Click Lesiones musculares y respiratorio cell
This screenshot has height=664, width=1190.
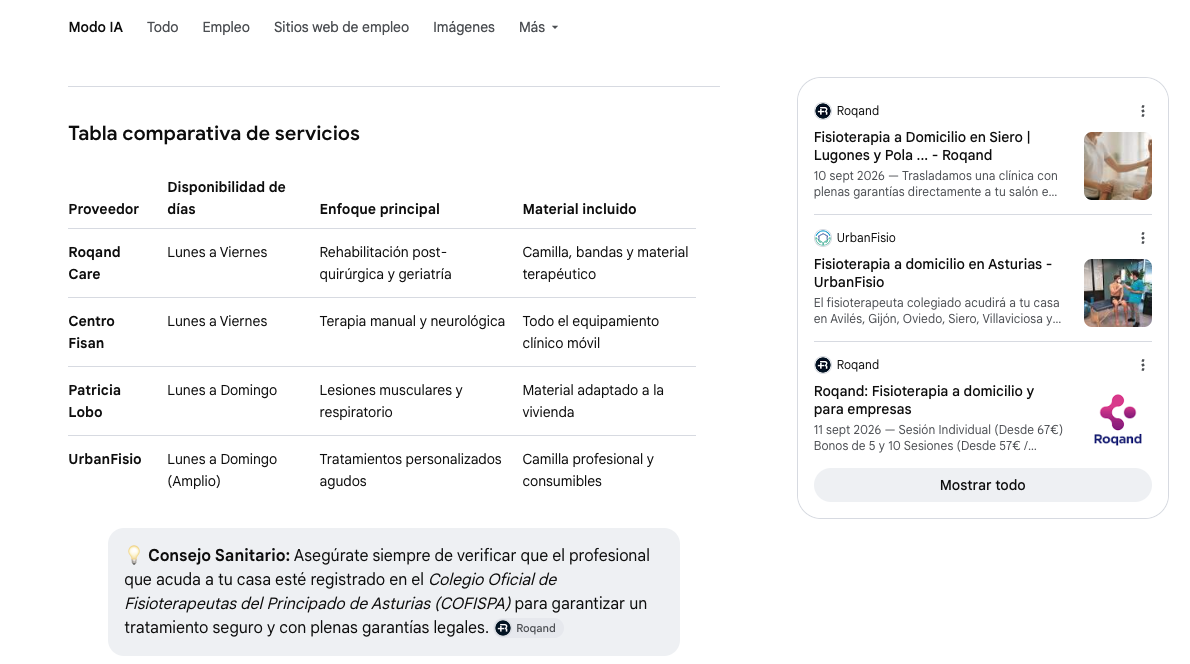(391, 401)
